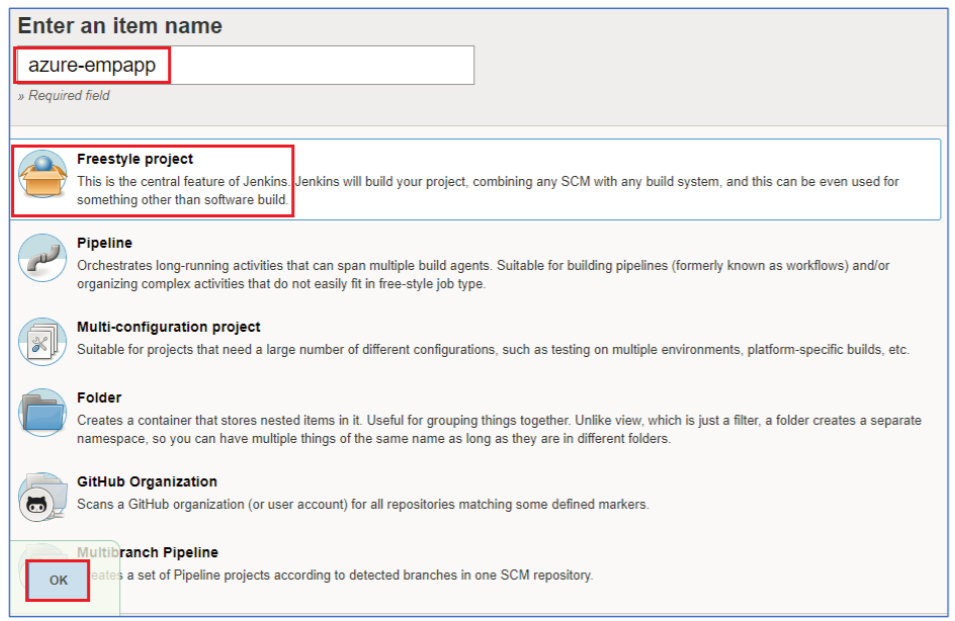
Task: Select the Multi-configuration project title
Action: coord(169,327)
